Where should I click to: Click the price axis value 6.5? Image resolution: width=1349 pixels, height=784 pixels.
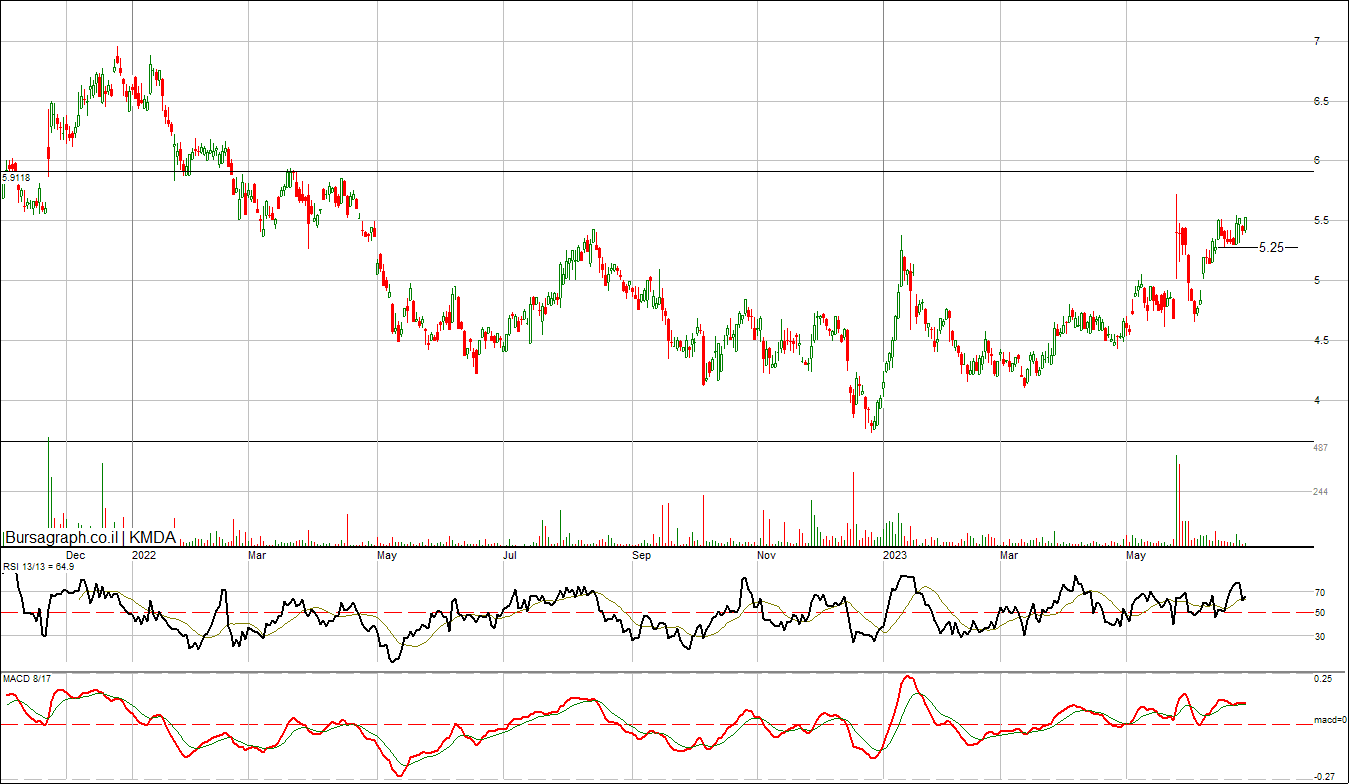[x=1322, y=101]
